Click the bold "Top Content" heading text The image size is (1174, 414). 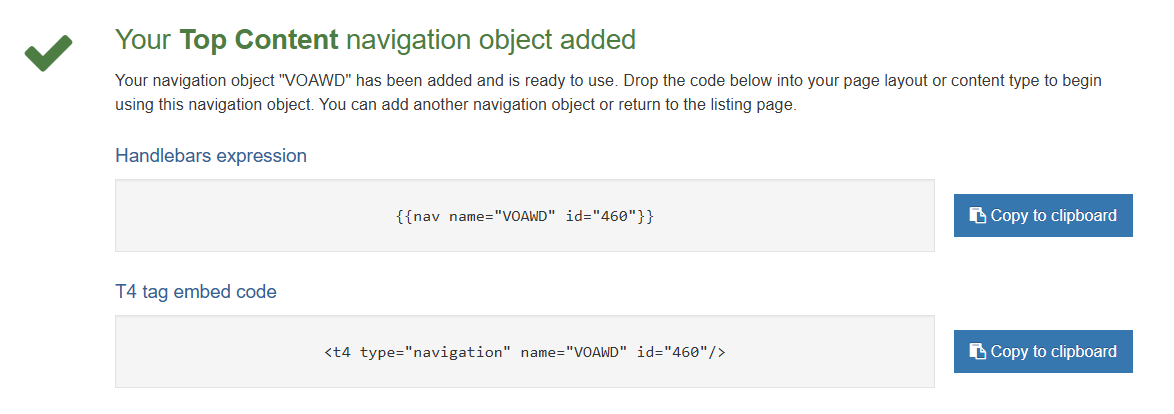click(259, 40)
